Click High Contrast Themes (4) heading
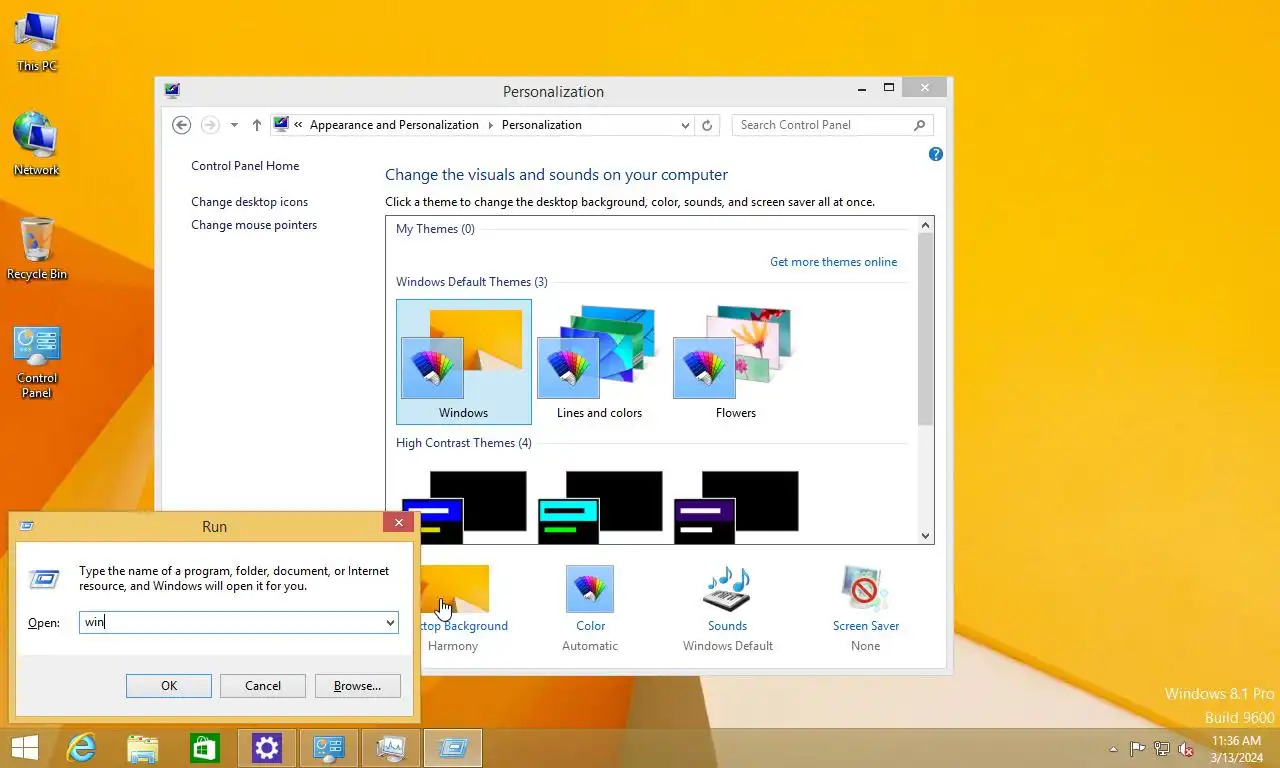The image size is (1280, 768). click(464, 443)
